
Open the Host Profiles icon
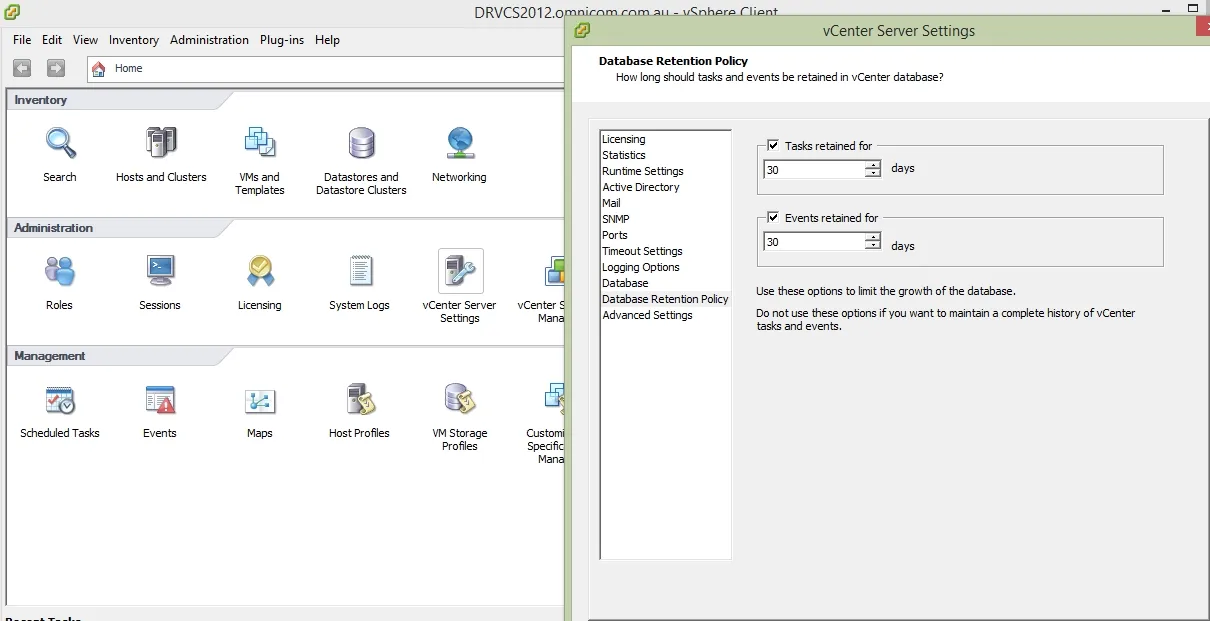point(360,399)
